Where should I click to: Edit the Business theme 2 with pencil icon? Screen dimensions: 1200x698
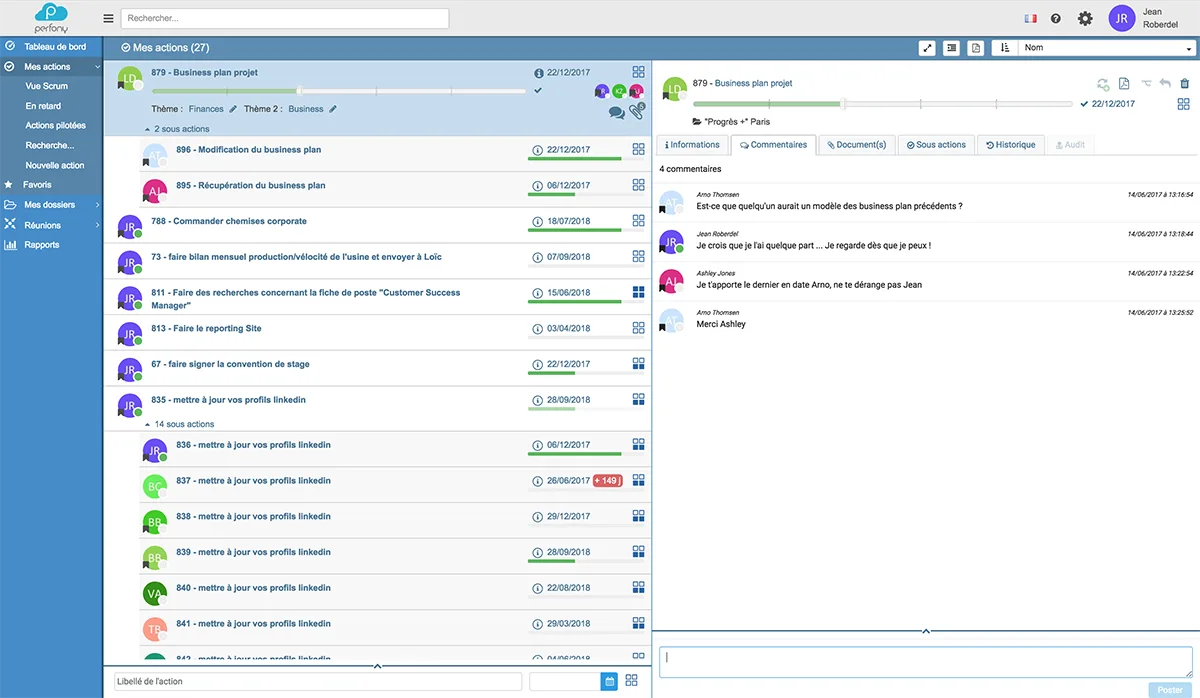[x=333, y=109]
